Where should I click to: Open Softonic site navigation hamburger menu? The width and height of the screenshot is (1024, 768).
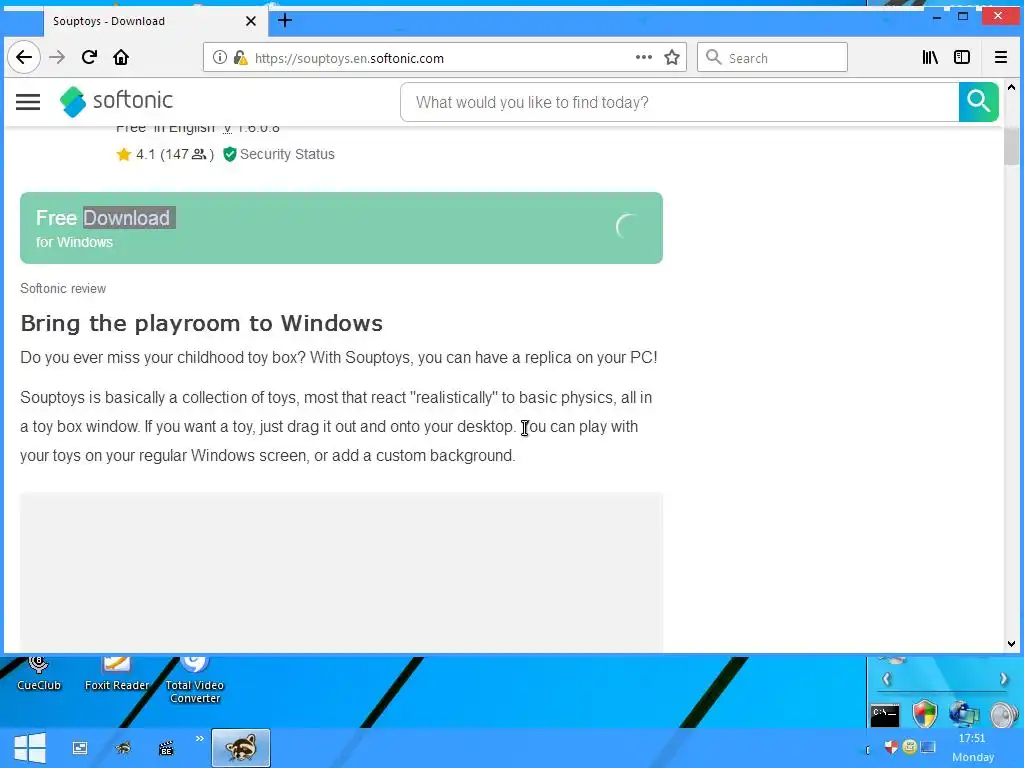(x=28, y=102)
